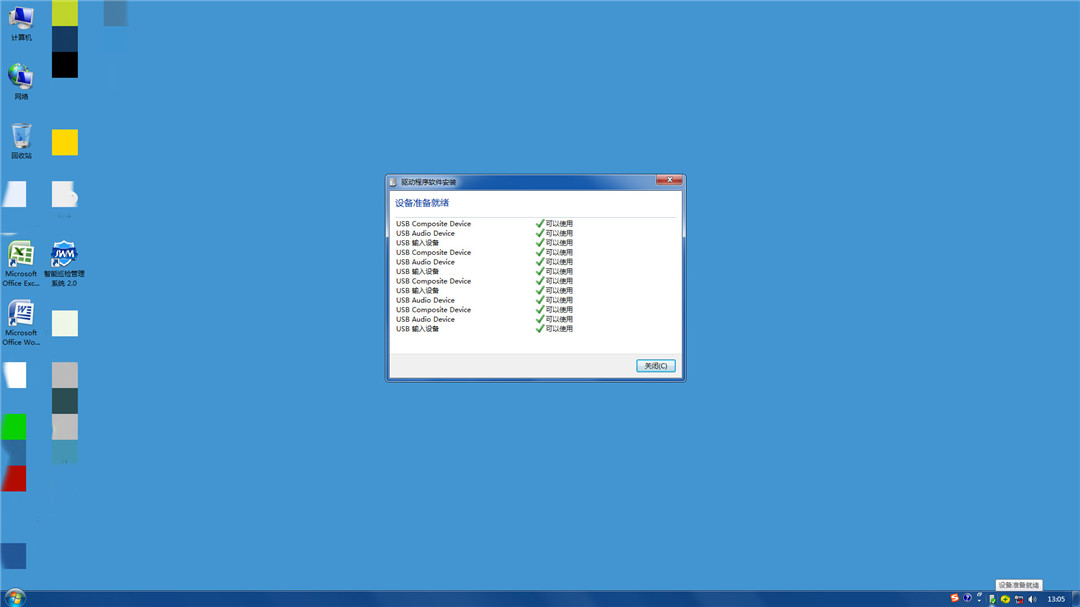
Task: Click the Windows Start orb
Action: point(15,598)
